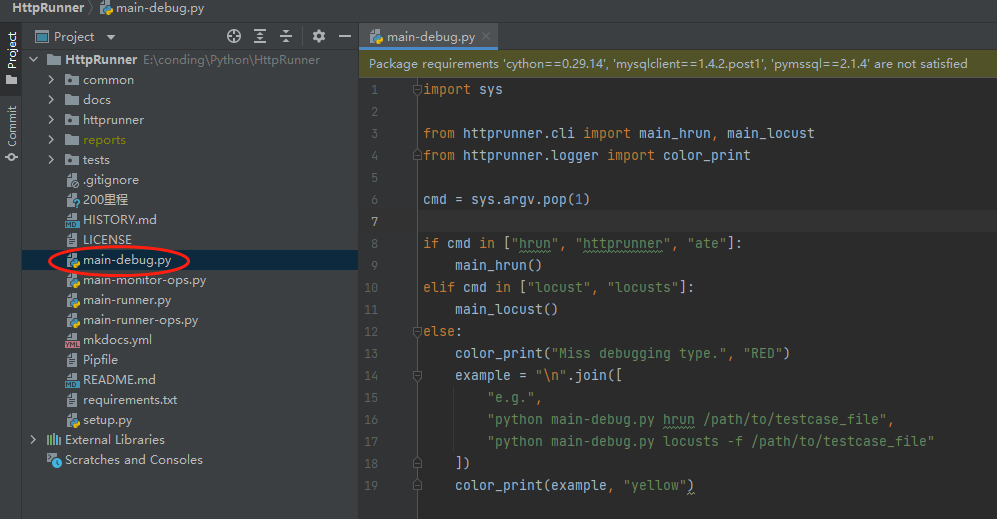Open Project panel settings gear
The image size is (997, 519).
(319, 36)
